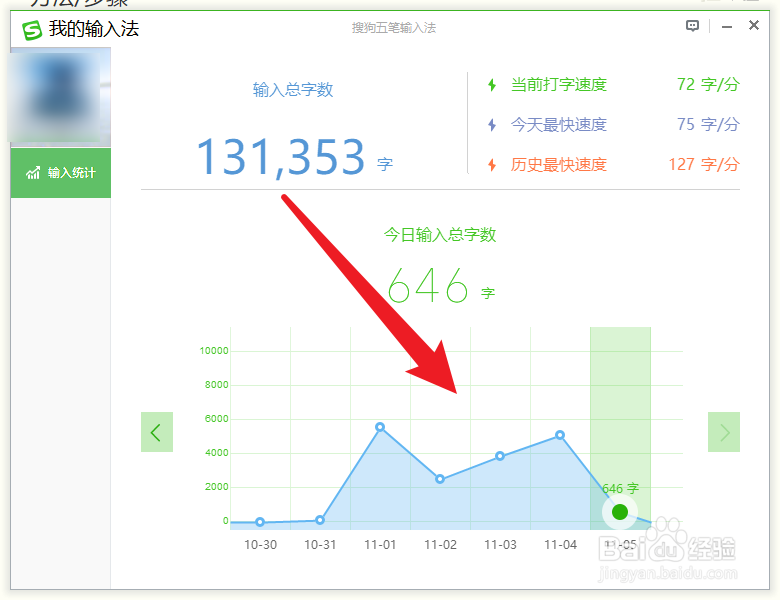Go to previous week with left arrow
Viewport: 780px width, 600px height.
(x=157, y=432)
